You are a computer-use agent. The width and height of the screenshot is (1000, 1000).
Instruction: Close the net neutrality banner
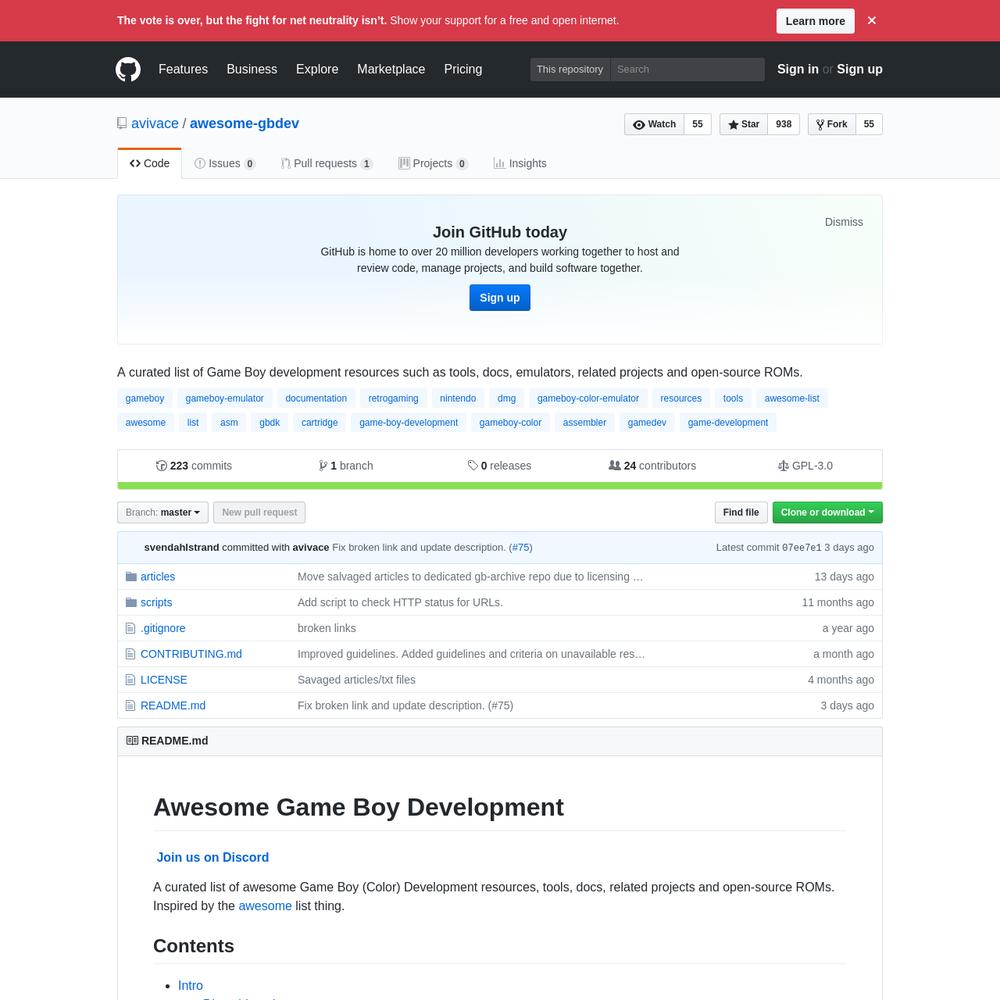pos(872,20)
